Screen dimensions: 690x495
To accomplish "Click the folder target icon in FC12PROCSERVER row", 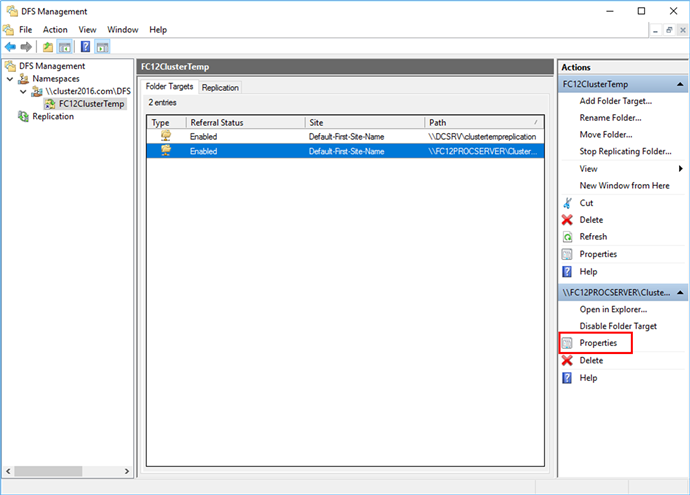I will (x=166, y=150).
